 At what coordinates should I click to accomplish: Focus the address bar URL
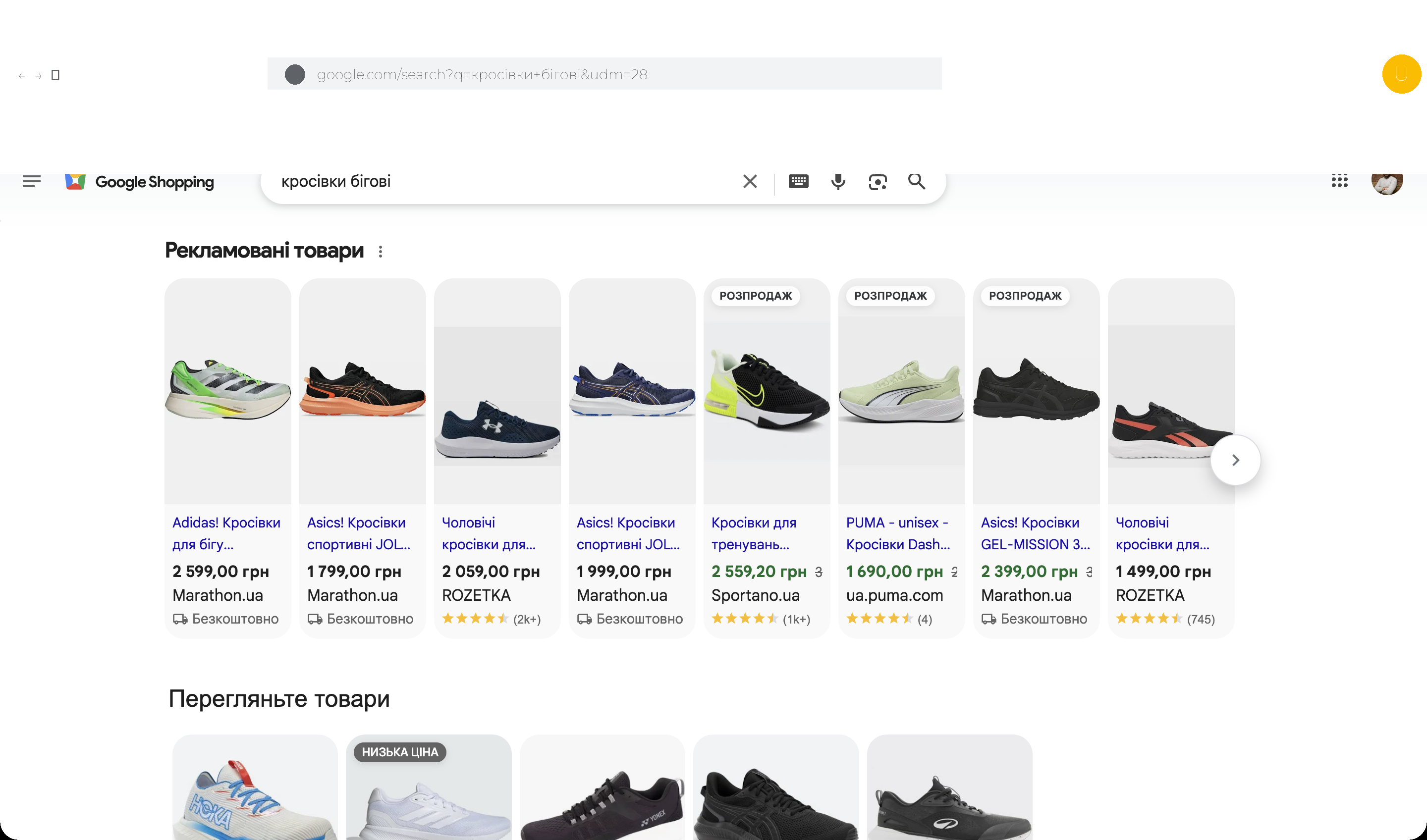604,74
